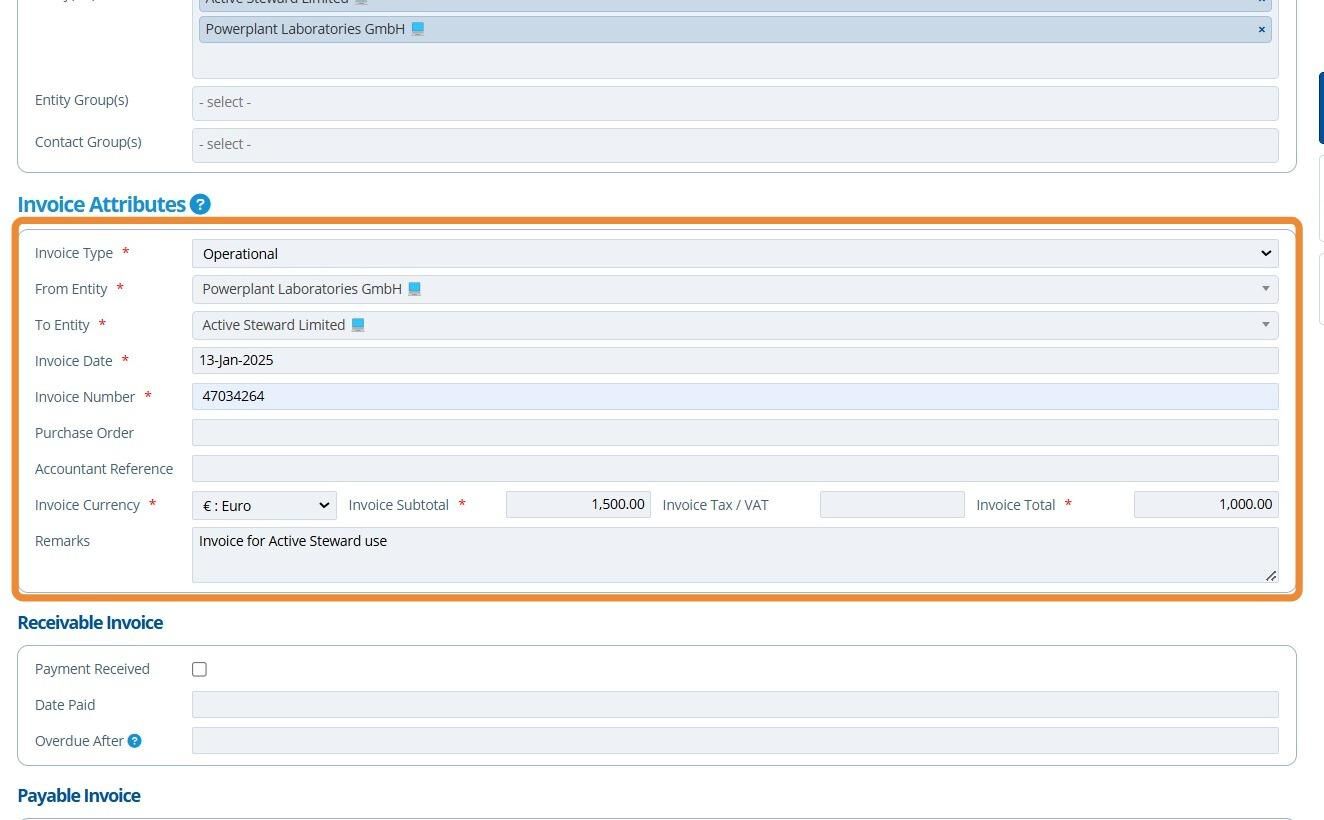Click the Invoice Currency label
This screenshot has width=1324, height=820.
[87, 505]
